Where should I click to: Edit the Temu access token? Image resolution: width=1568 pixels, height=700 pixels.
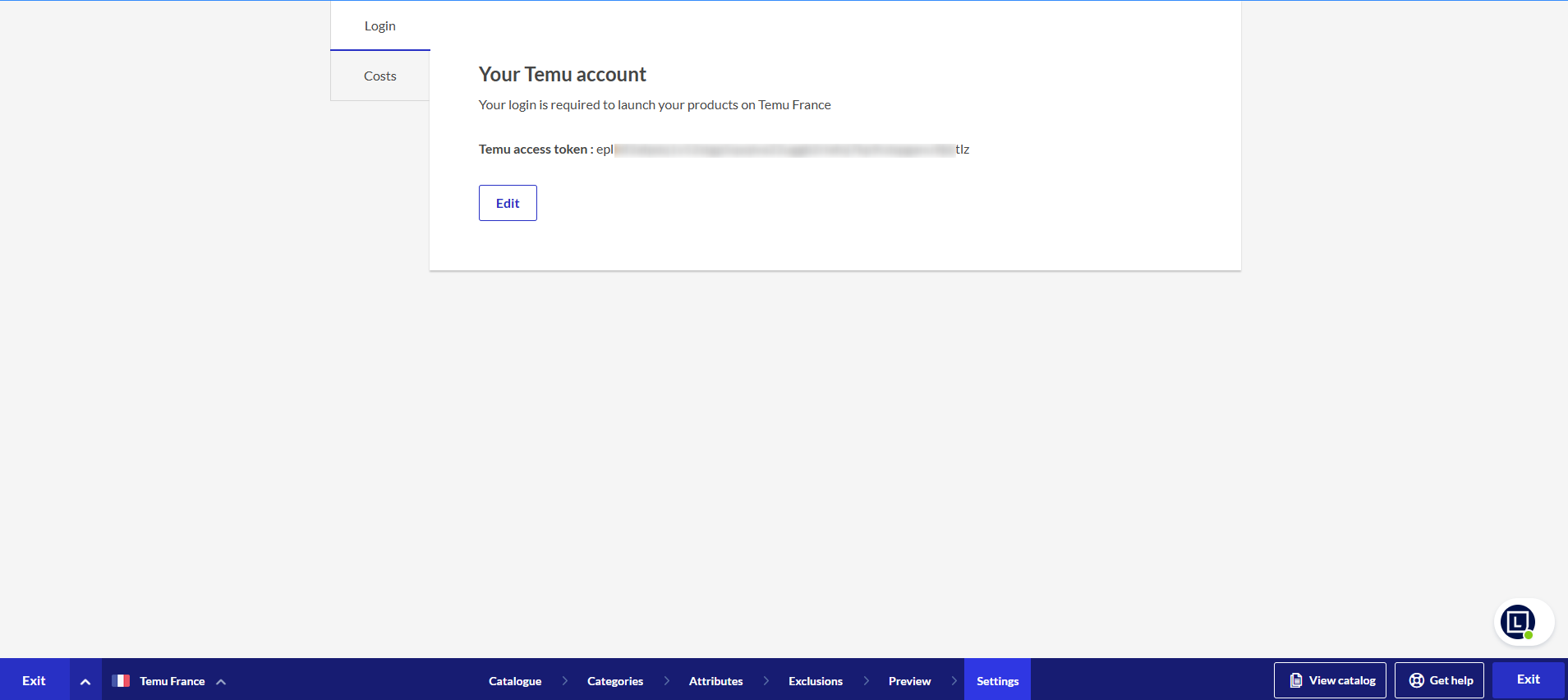point(508,203)
